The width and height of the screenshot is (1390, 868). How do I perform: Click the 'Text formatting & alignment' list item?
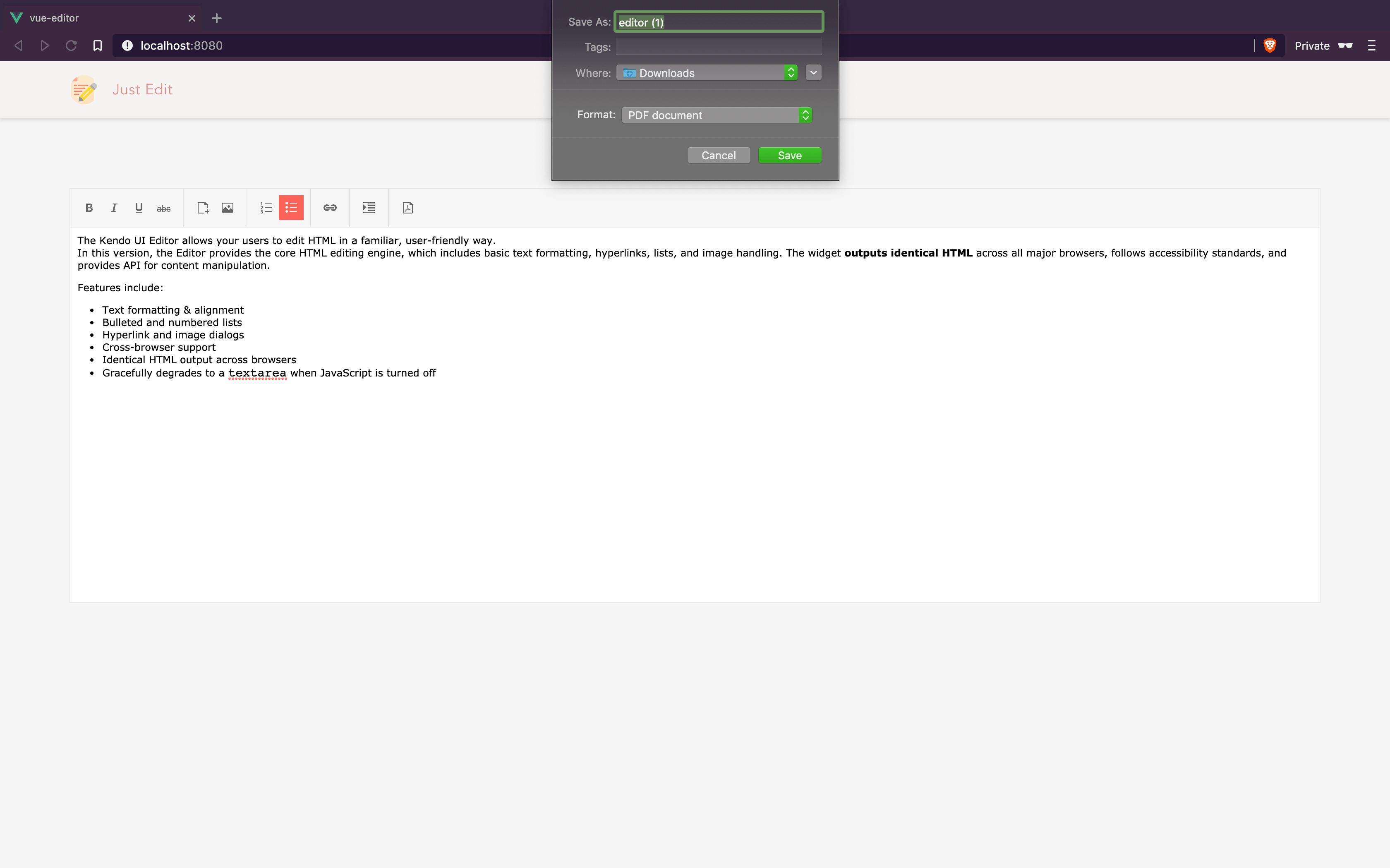[173, 310]
